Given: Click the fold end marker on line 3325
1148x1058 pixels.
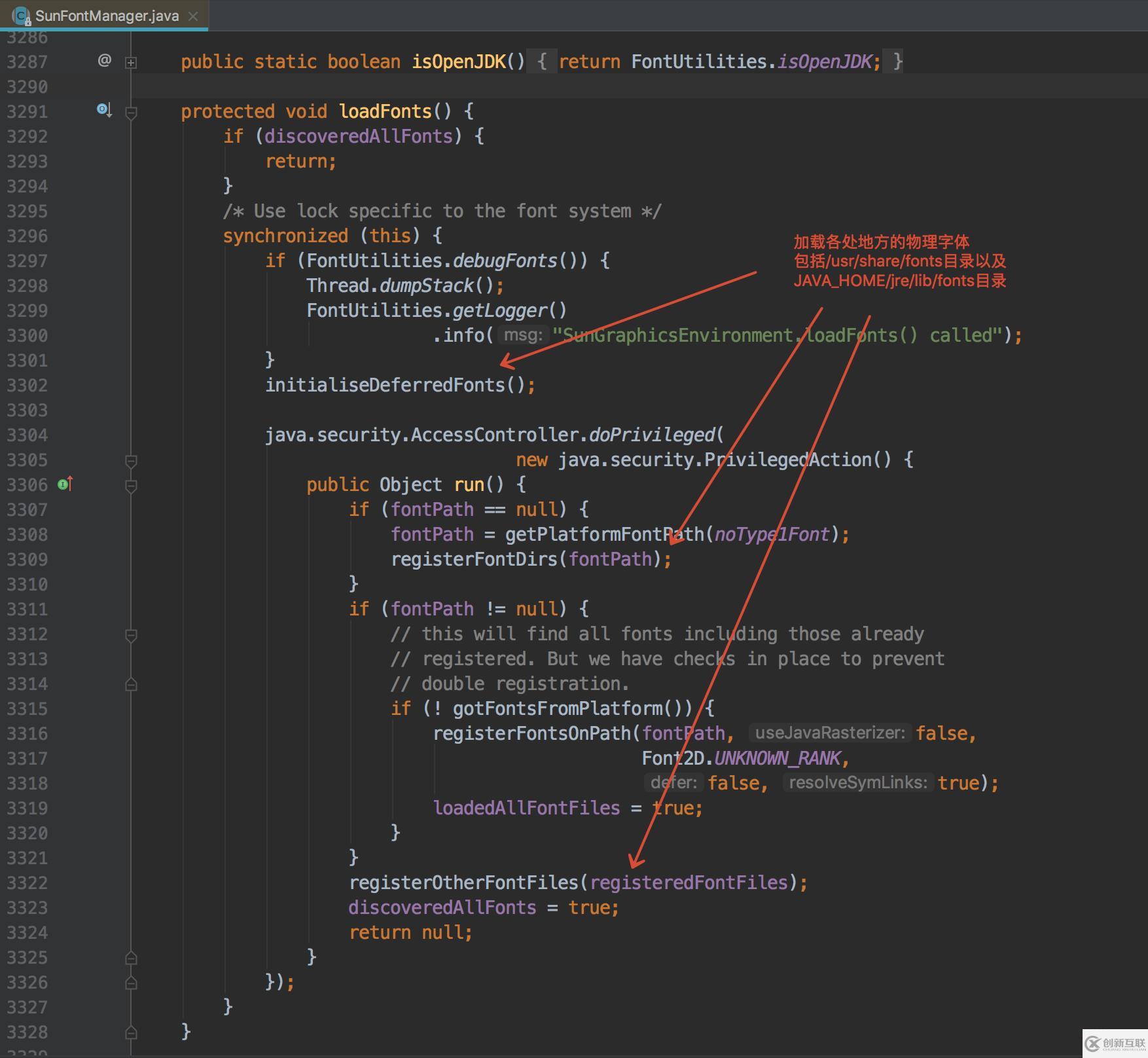Looking at the screenshot, I should click(x=131, y=958).
